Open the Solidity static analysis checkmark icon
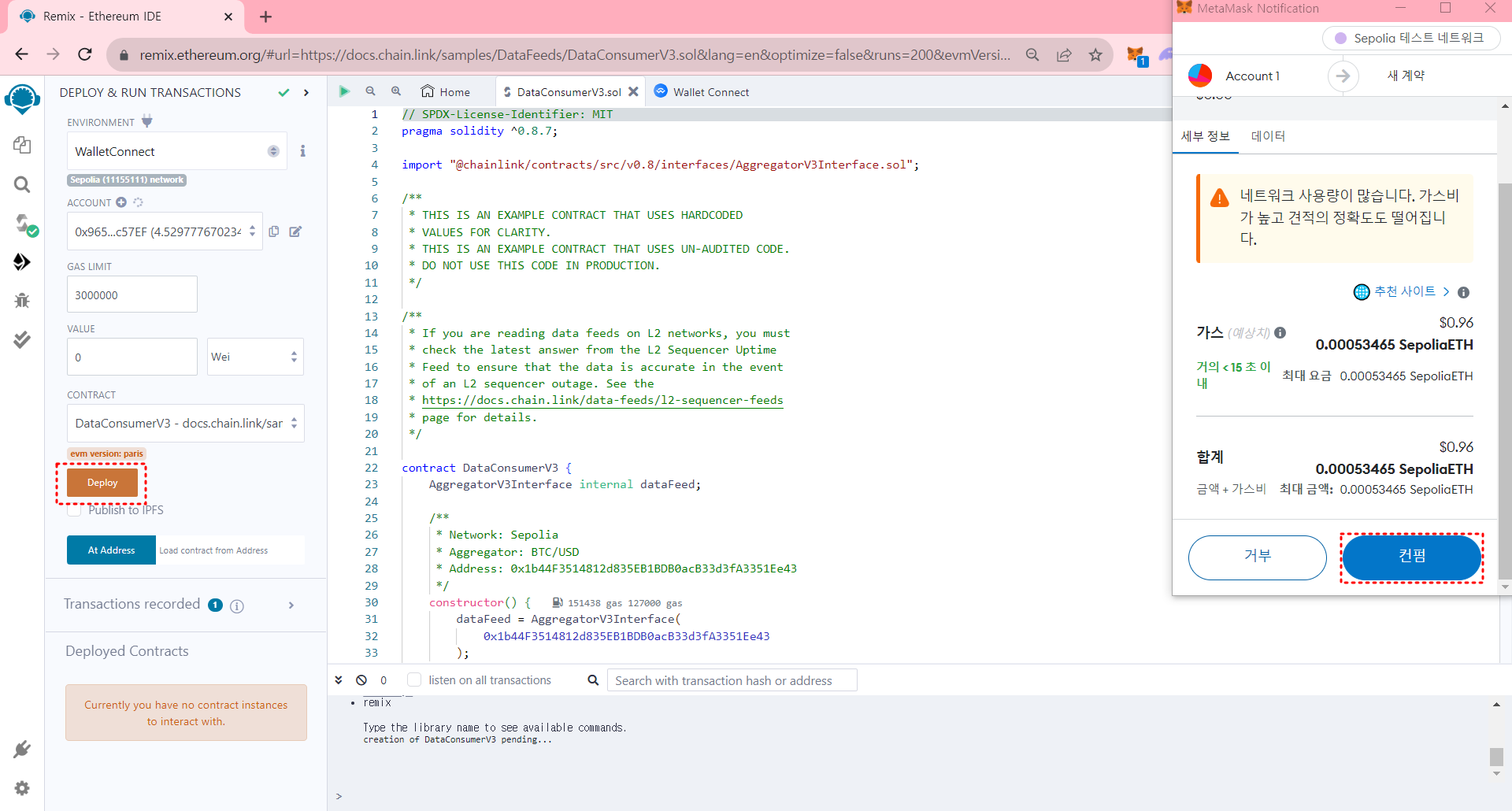1512x811 pixels. tap(22, 339)
